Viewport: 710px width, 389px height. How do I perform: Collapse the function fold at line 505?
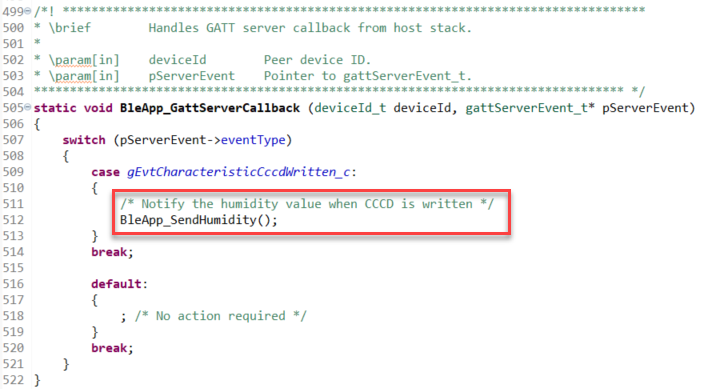click(x=28, y=107)
